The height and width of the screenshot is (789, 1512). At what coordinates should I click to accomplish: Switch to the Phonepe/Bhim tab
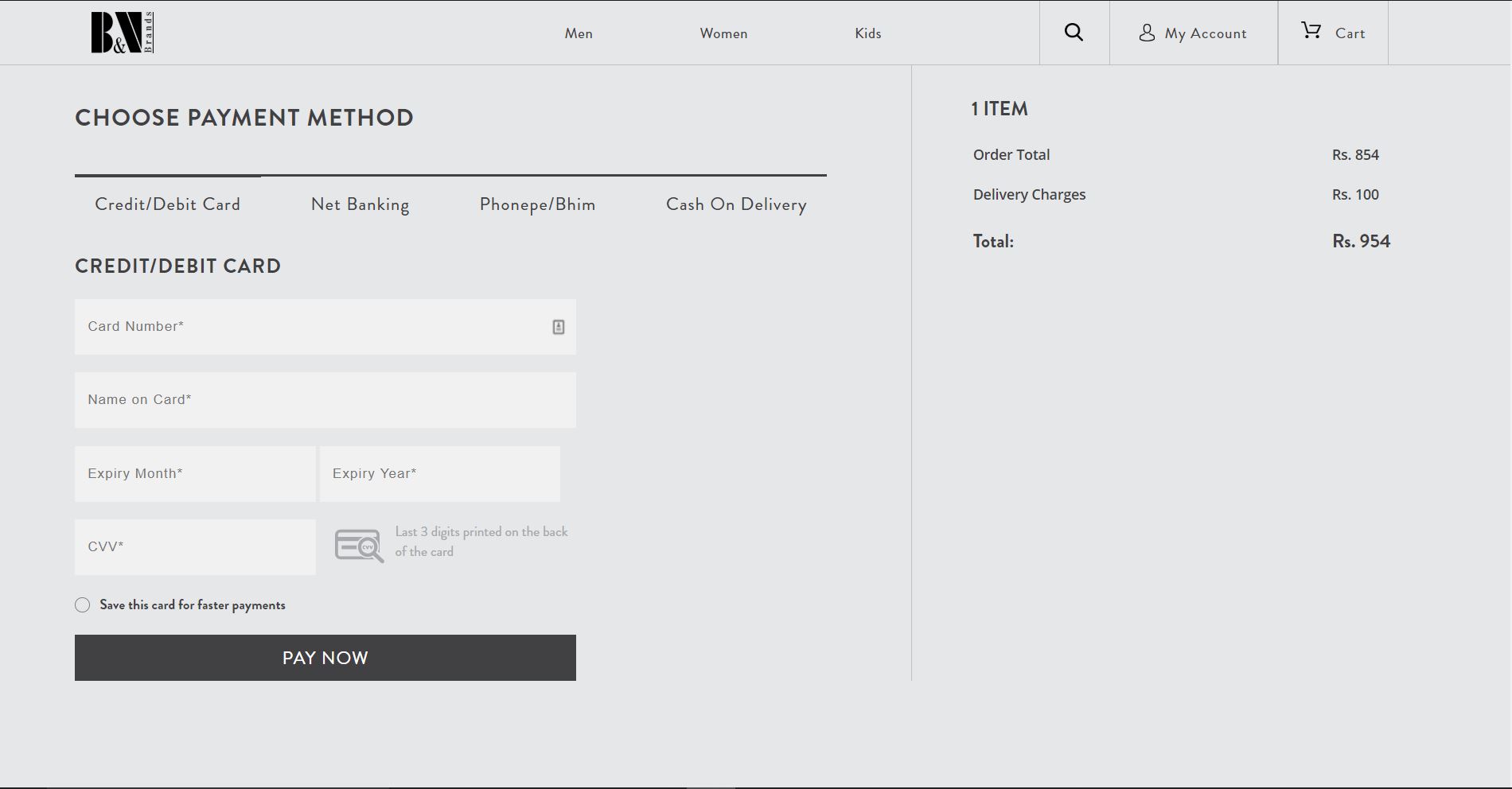pyautogui.click(x=537, y=204)
